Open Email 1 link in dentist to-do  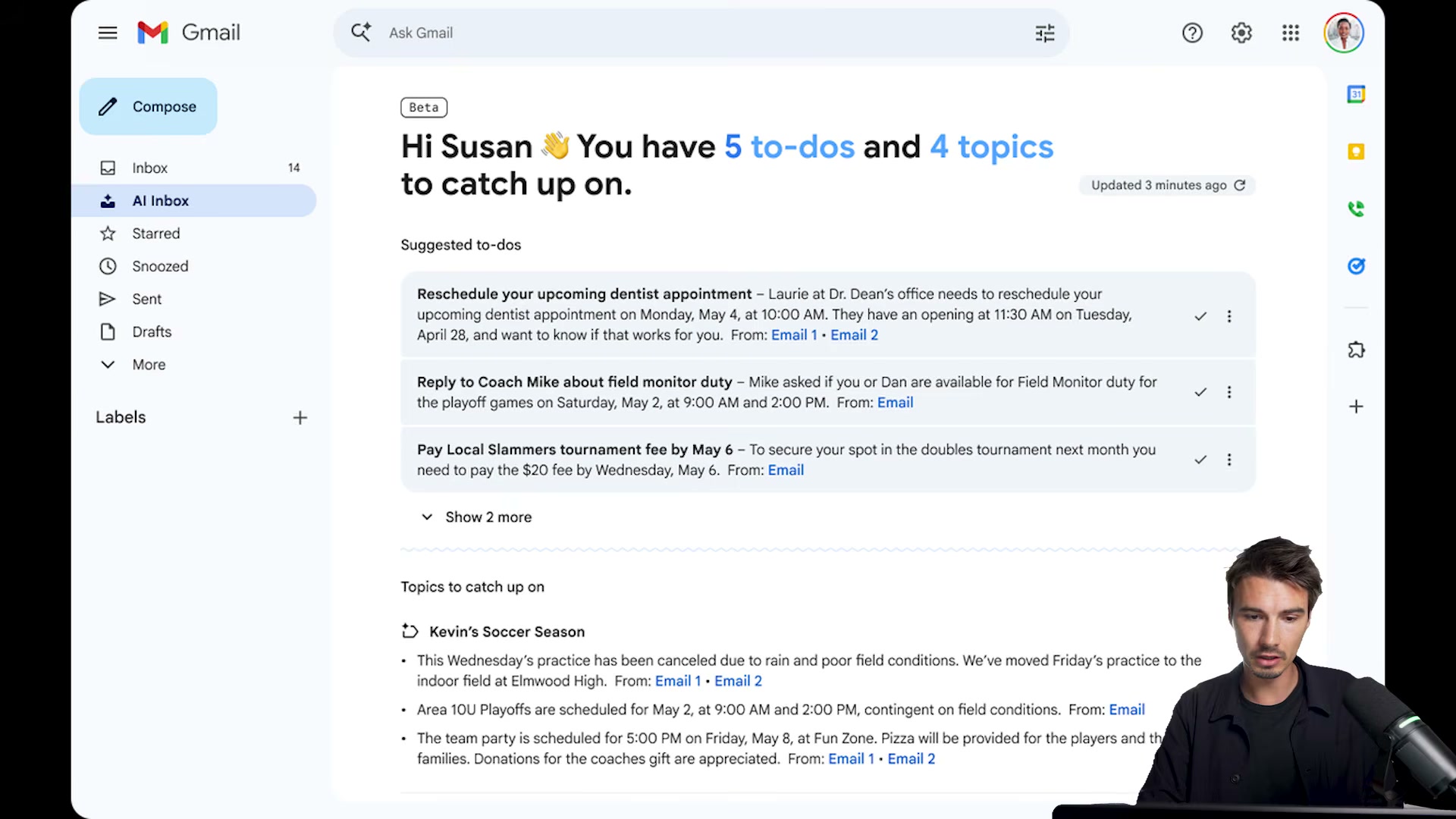pos(794,335)
